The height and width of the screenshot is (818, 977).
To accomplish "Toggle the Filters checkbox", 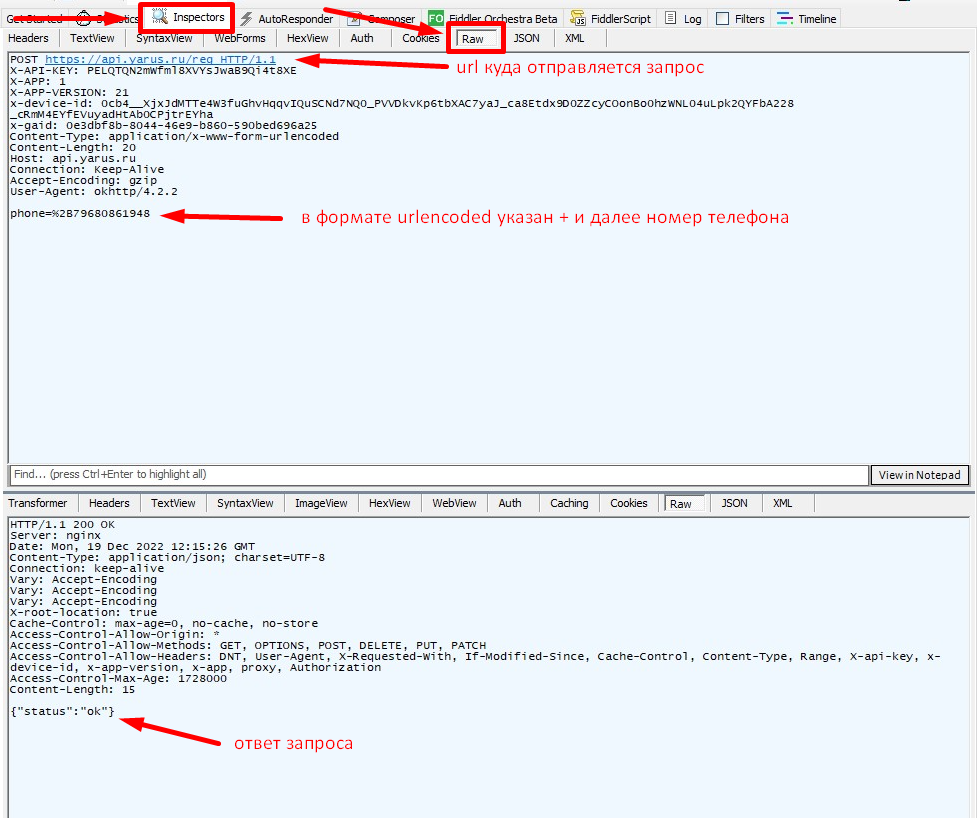I will 722,19.
